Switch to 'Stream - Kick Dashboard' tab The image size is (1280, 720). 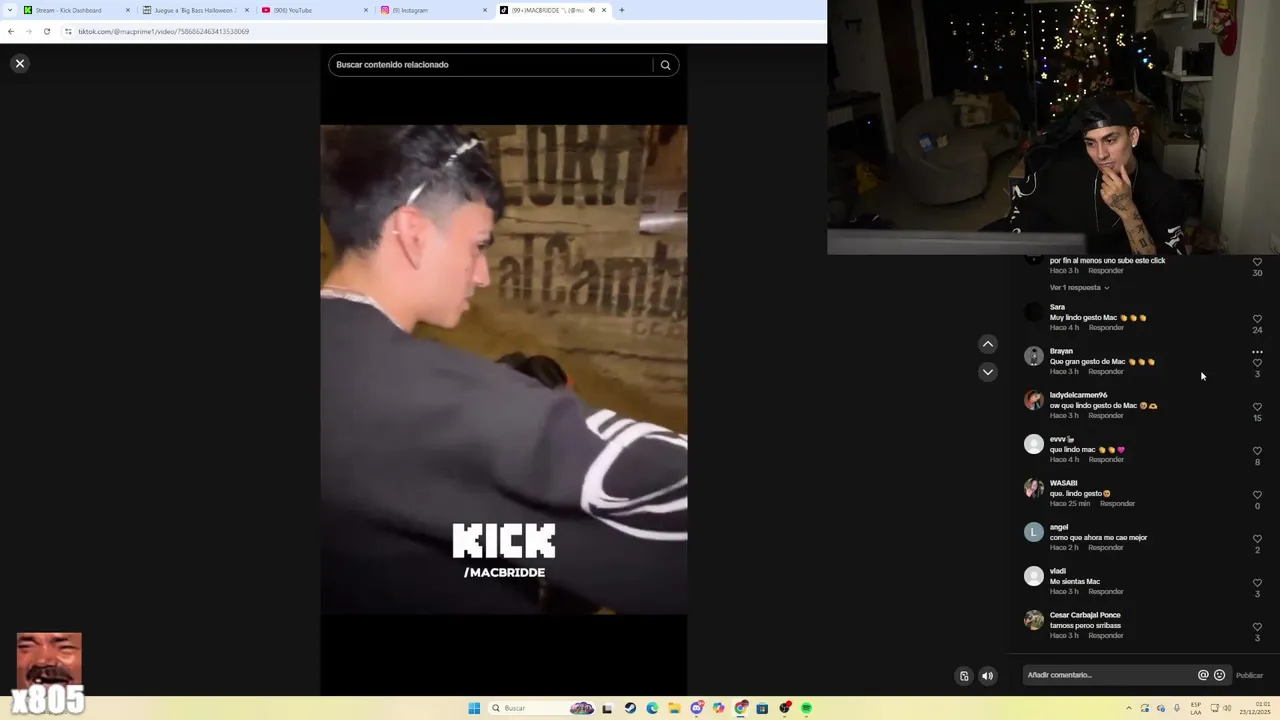click(76, 10)
